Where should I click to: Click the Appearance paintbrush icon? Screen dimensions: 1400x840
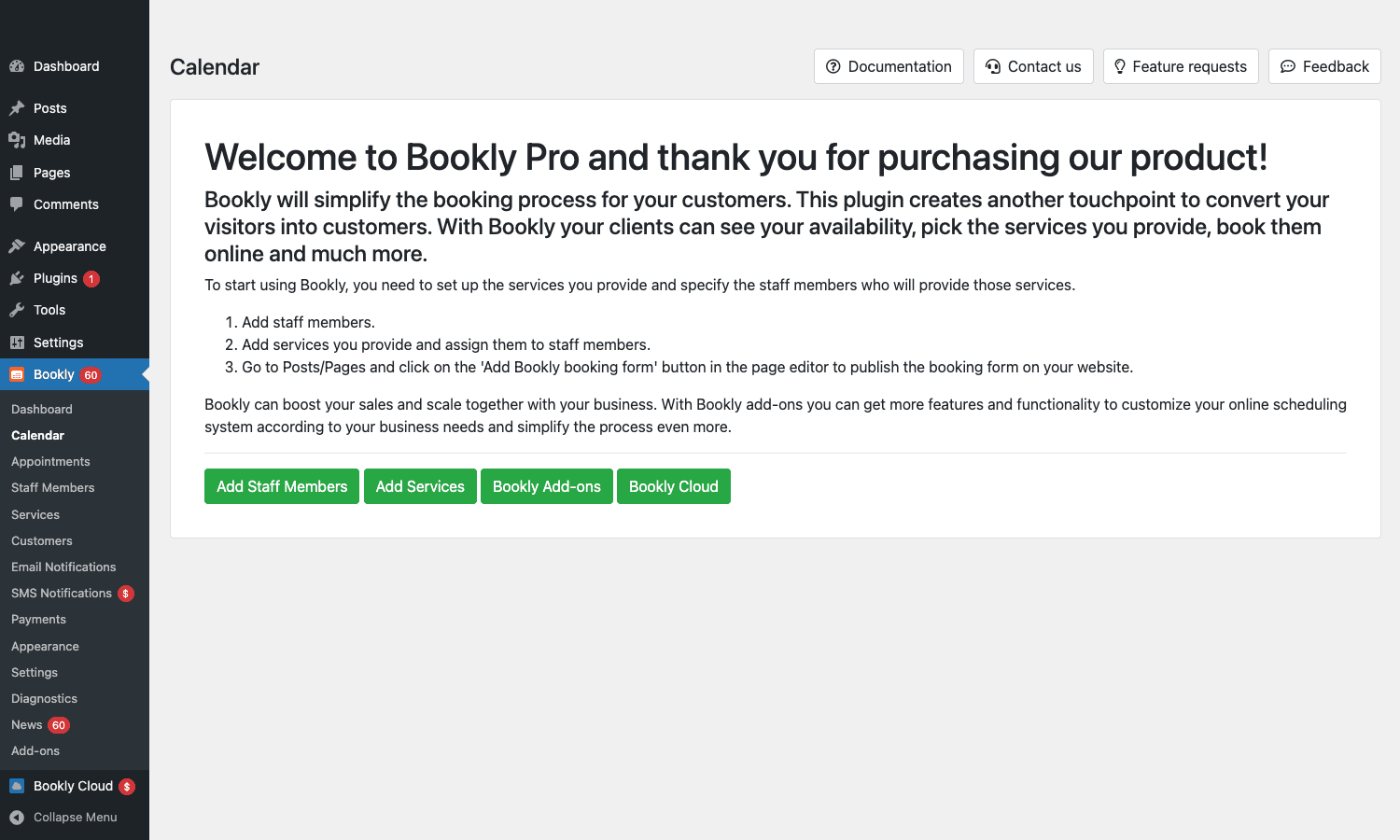[x=17, y=246]
